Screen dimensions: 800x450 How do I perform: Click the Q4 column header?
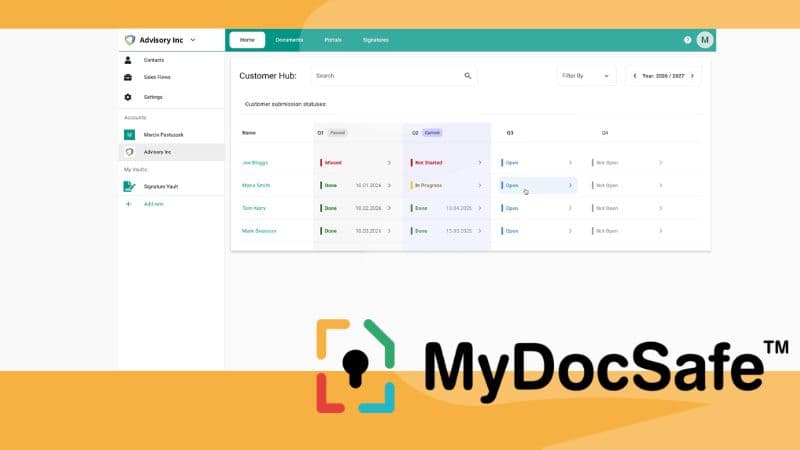pyautogui.click(x=605, y=133)
